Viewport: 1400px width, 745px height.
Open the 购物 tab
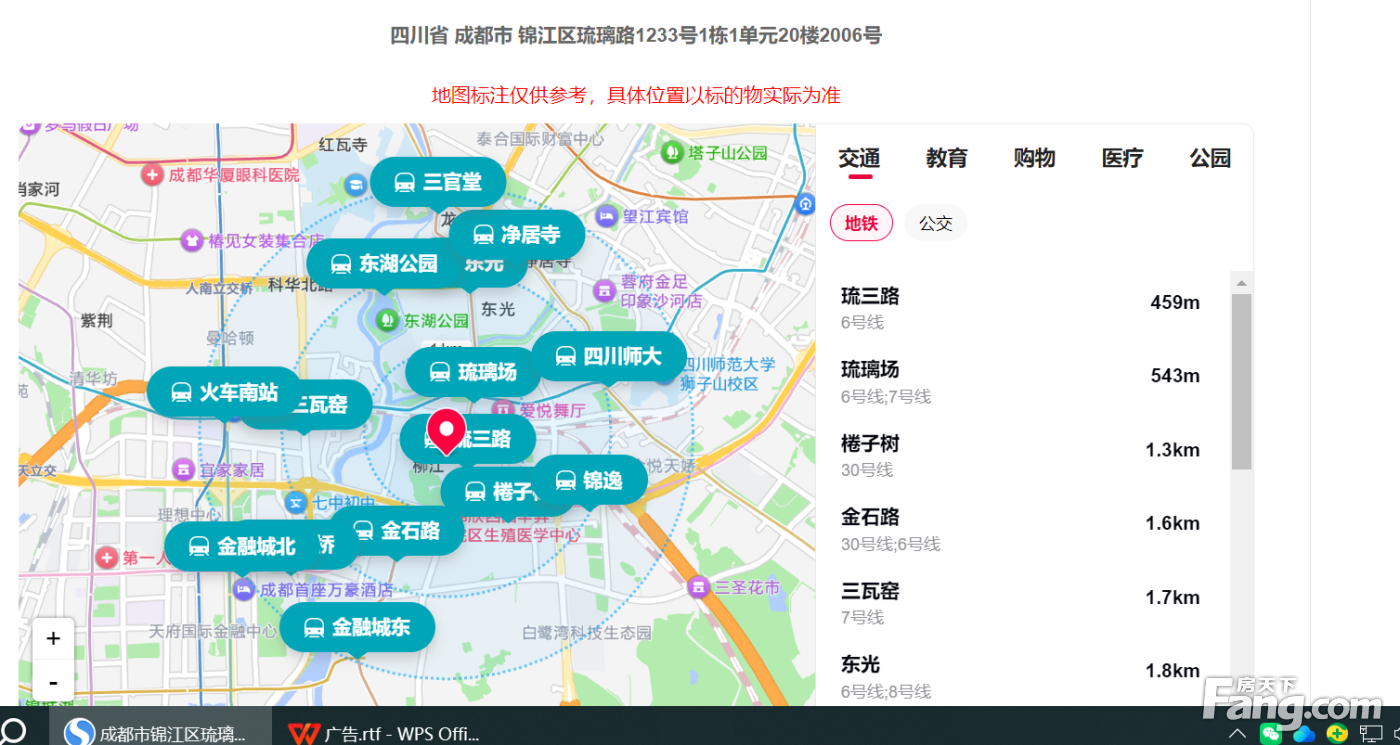point(1034,158)
